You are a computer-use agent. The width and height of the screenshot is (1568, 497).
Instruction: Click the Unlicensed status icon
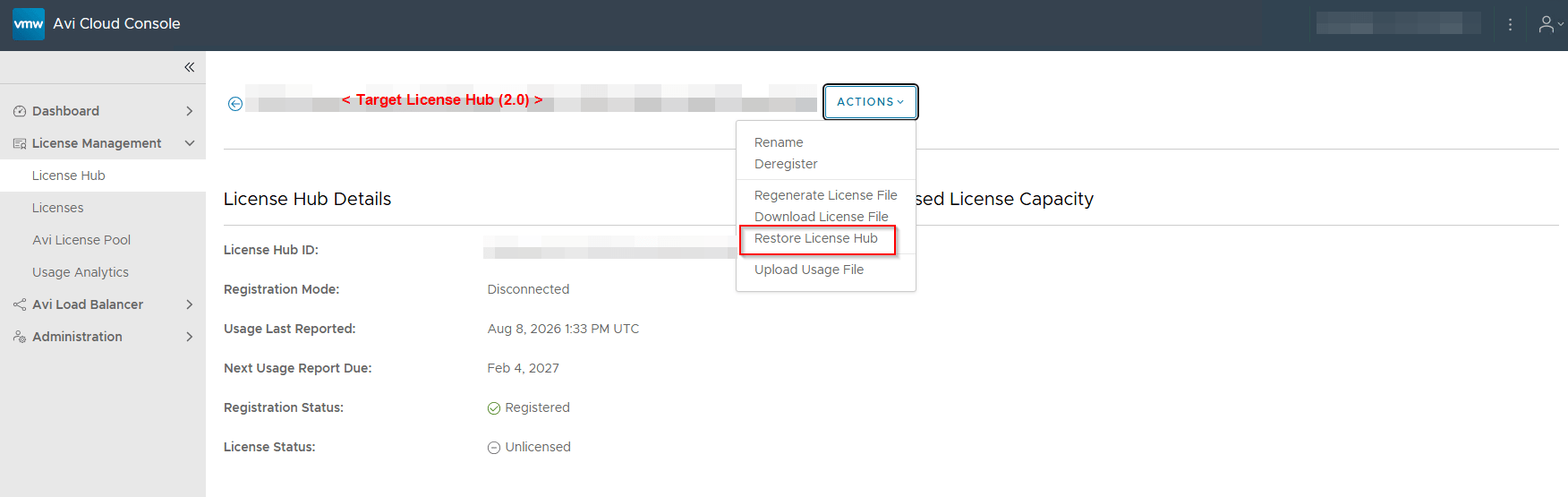click(x=494, y=448)
